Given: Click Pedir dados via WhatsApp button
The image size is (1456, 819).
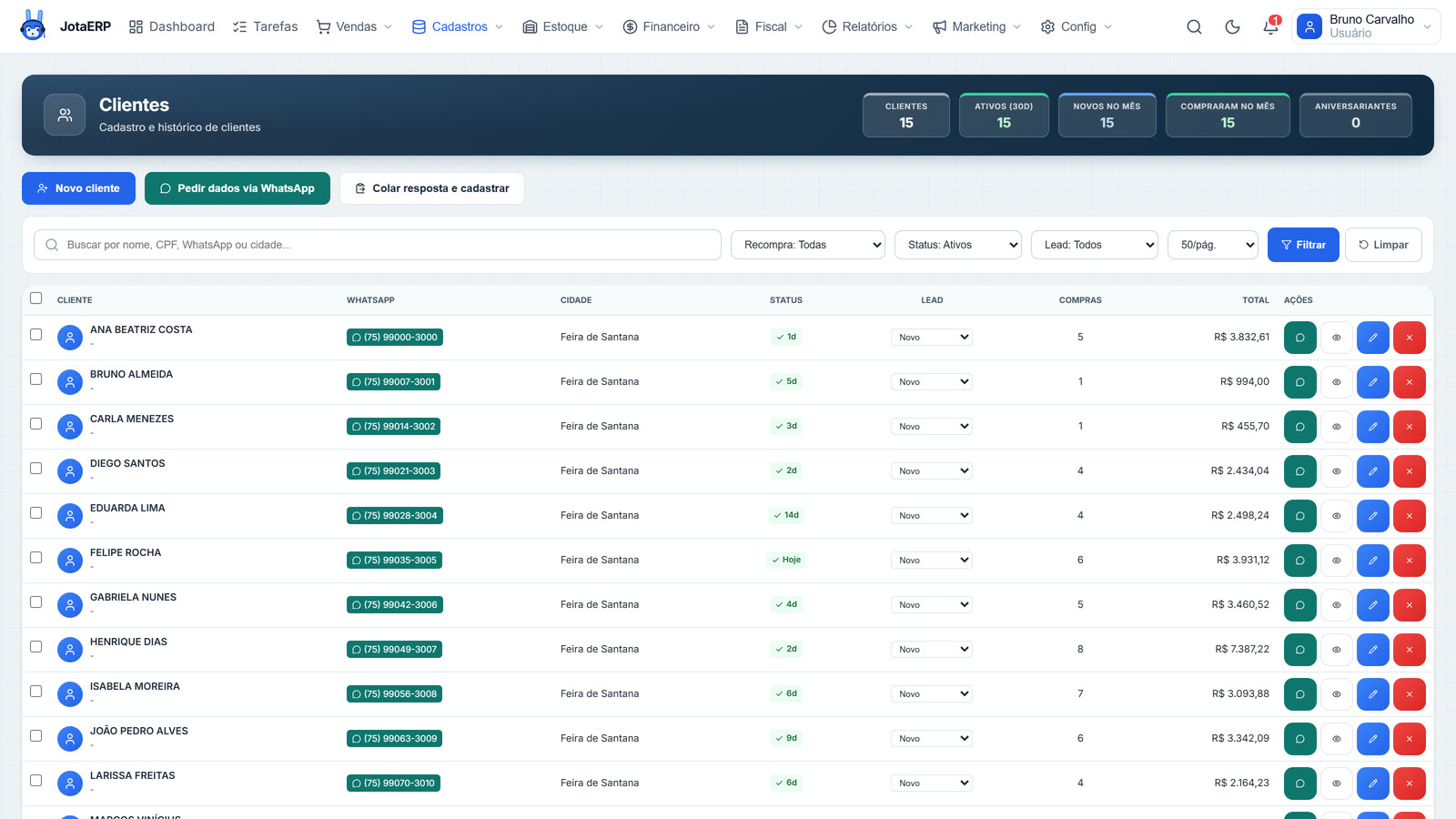Looking at the screenshot, I should [x=237, y=188].
